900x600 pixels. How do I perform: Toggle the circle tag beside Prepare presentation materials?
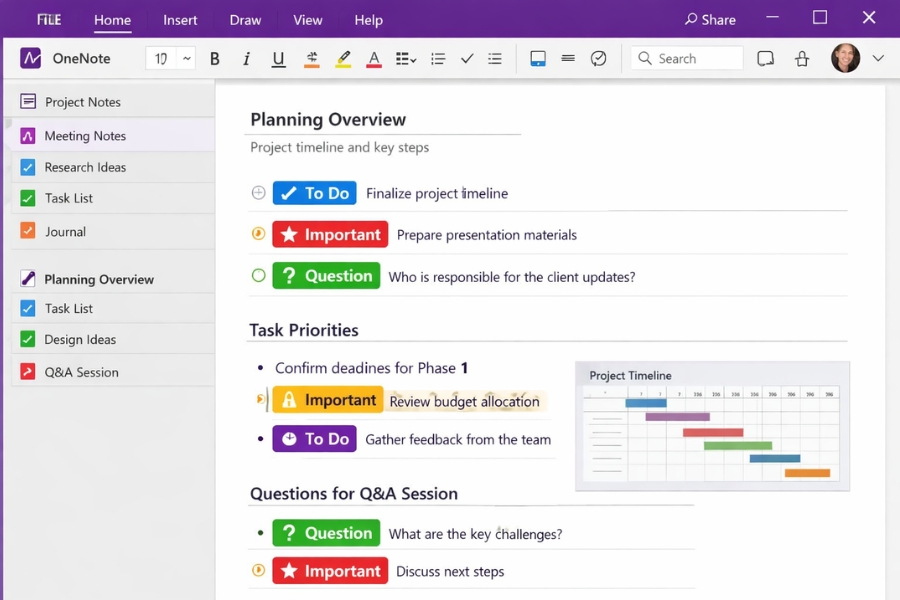(258, 234)
